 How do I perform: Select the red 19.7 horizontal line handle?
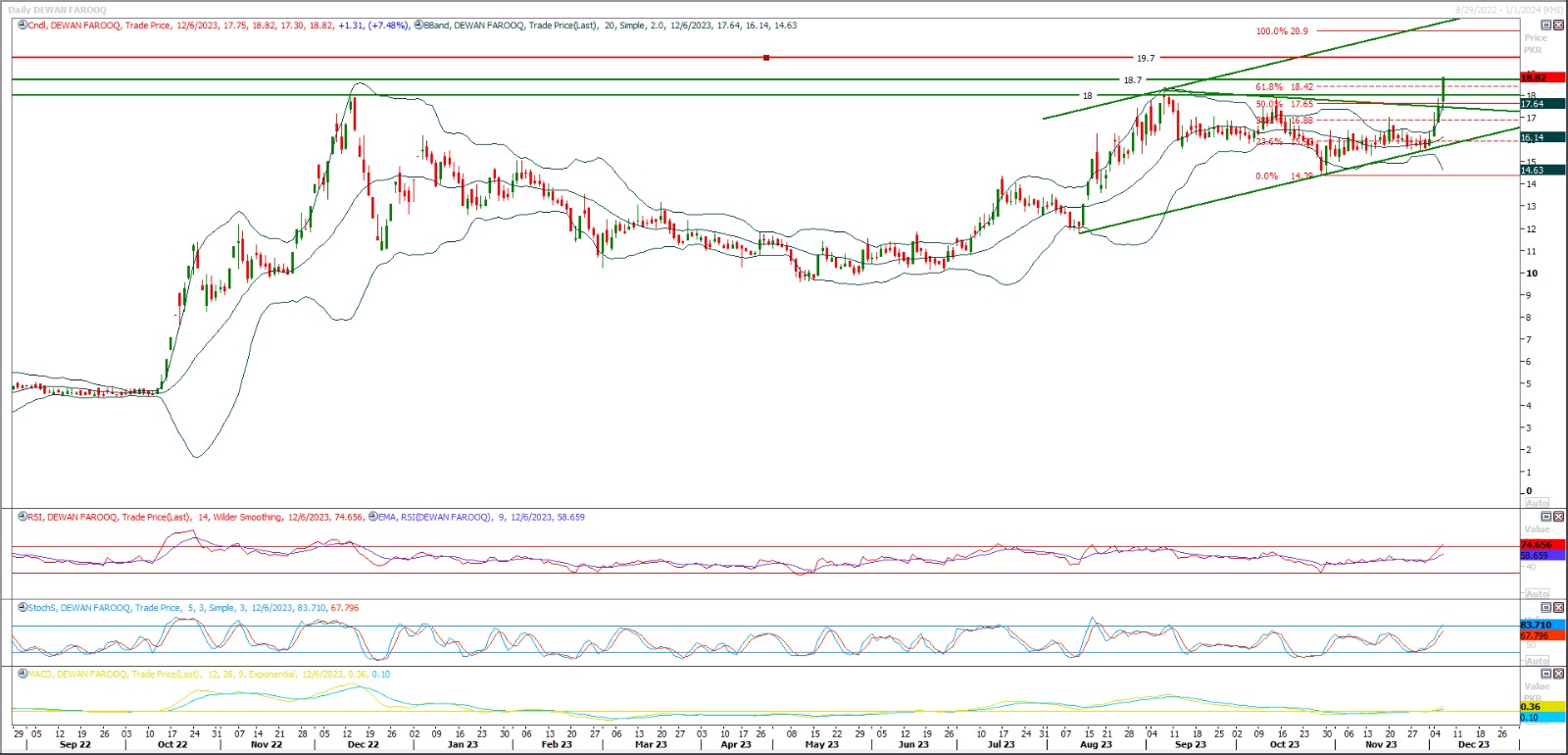point(766,58)
